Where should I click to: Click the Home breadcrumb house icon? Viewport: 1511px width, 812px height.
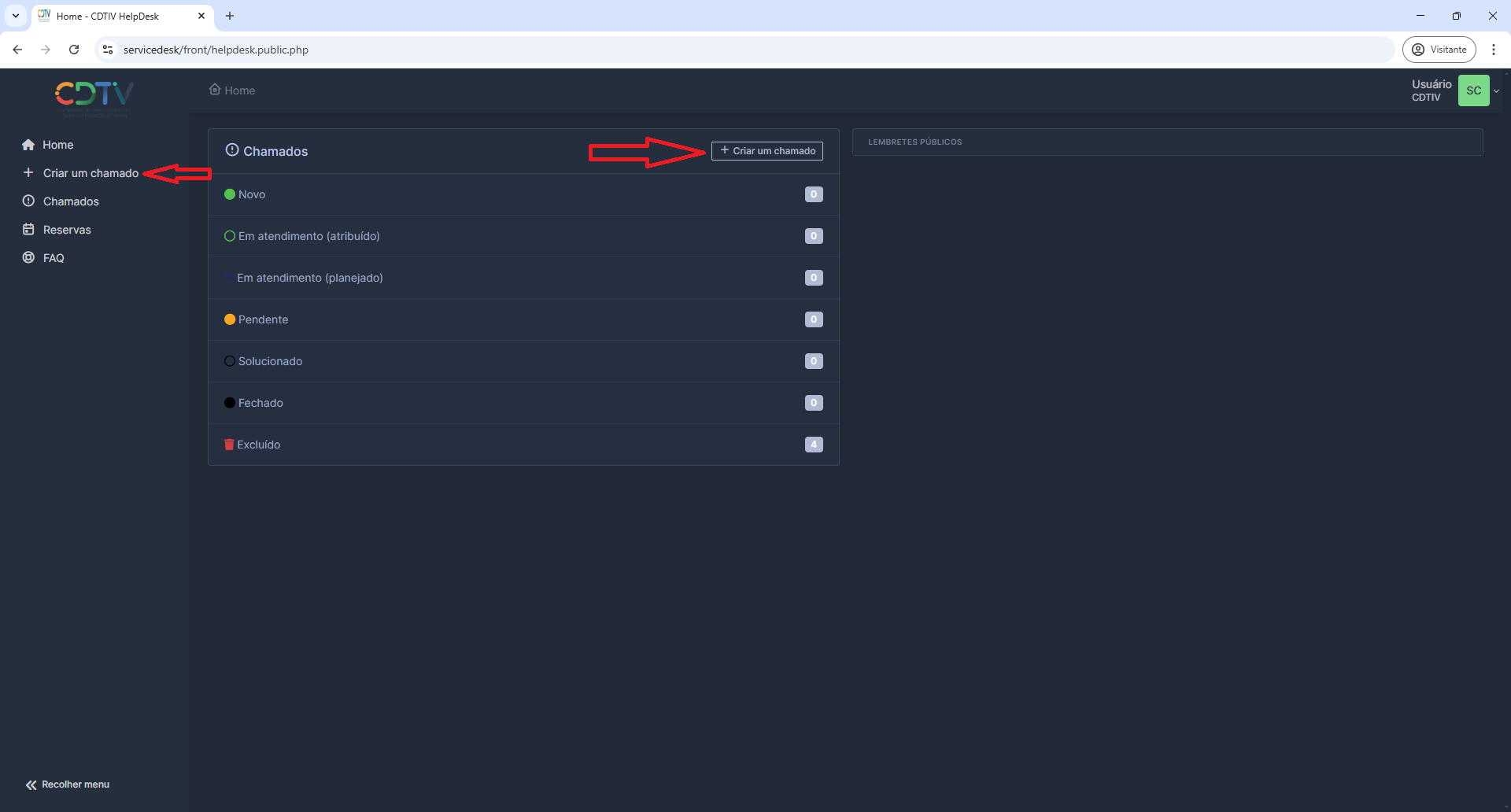point(215,90)
